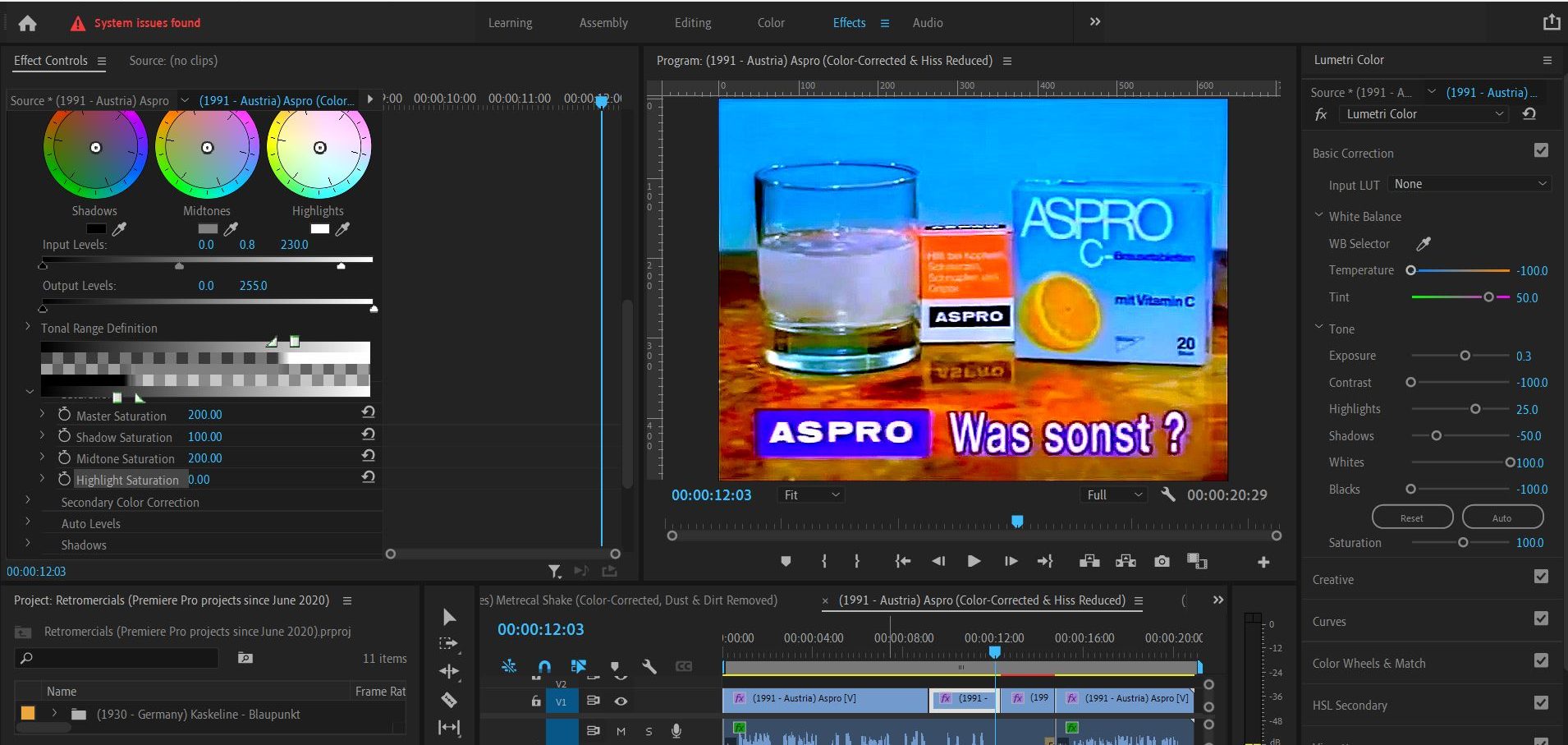Switch to the Assembly workspace
Image resolution: width=1568 pixels, height=745 pixels.
(603, 23)
